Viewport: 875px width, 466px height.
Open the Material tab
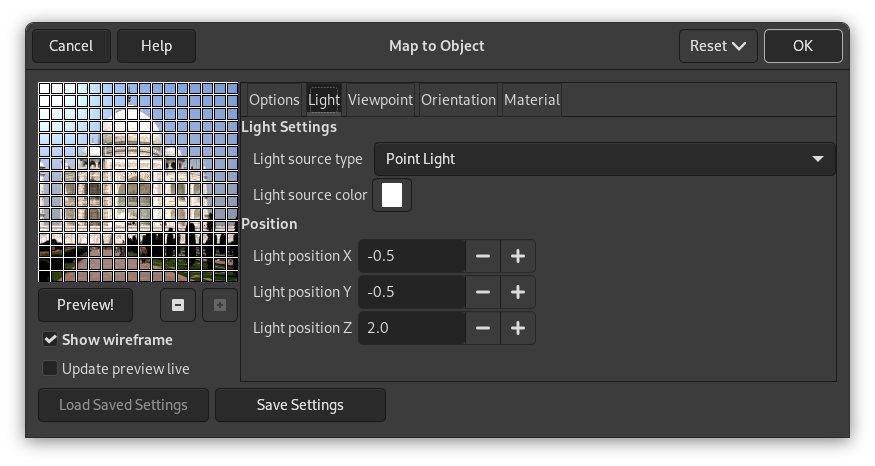(531, 100)
